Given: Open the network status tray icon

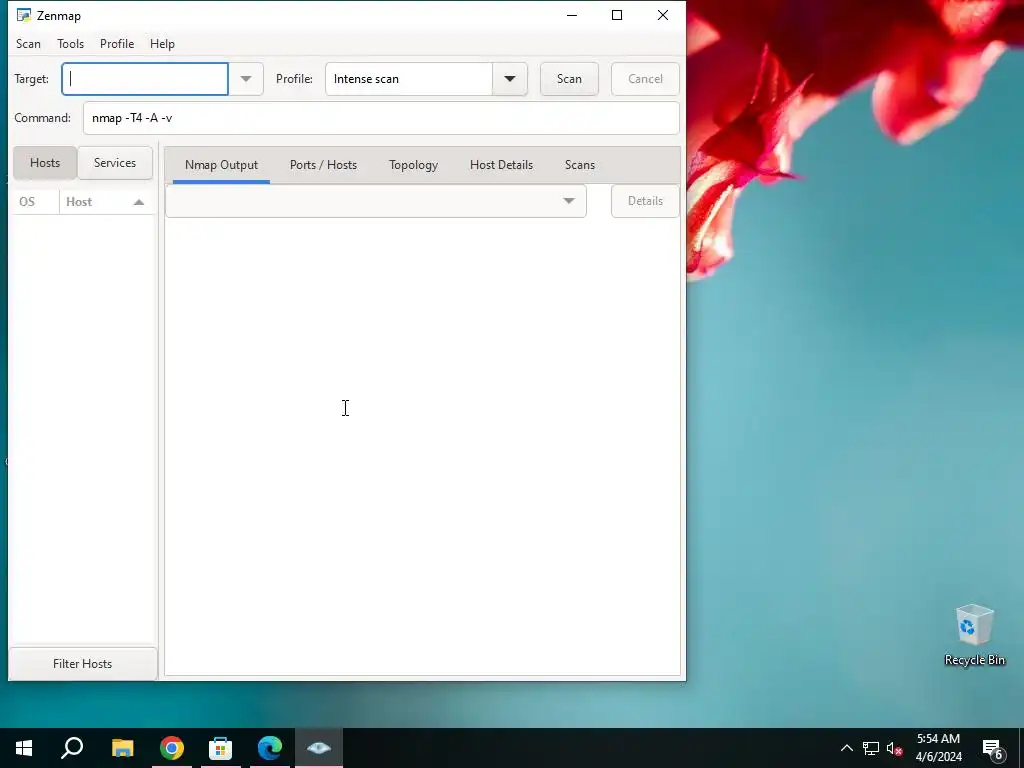Looking at the screenshot, I should point(871,748).
